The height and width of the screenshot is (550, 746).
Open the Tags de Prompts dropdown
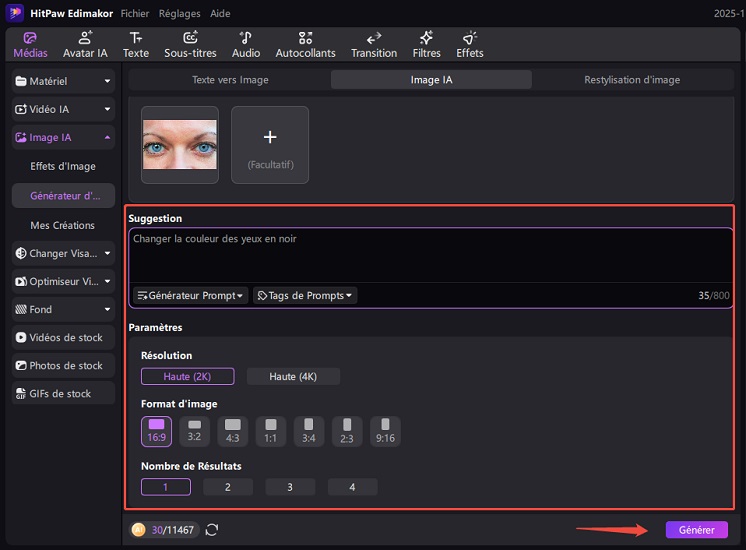(304, 295)
